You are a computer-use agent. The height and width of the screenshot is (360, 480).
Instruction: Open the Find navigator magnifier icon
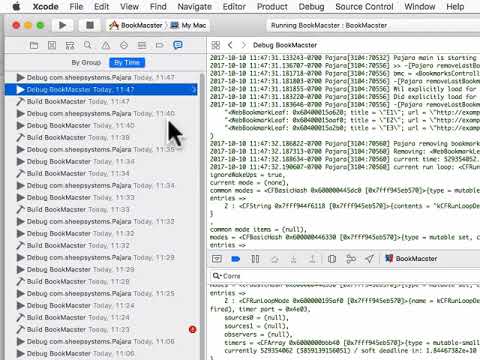coord(88,45)
